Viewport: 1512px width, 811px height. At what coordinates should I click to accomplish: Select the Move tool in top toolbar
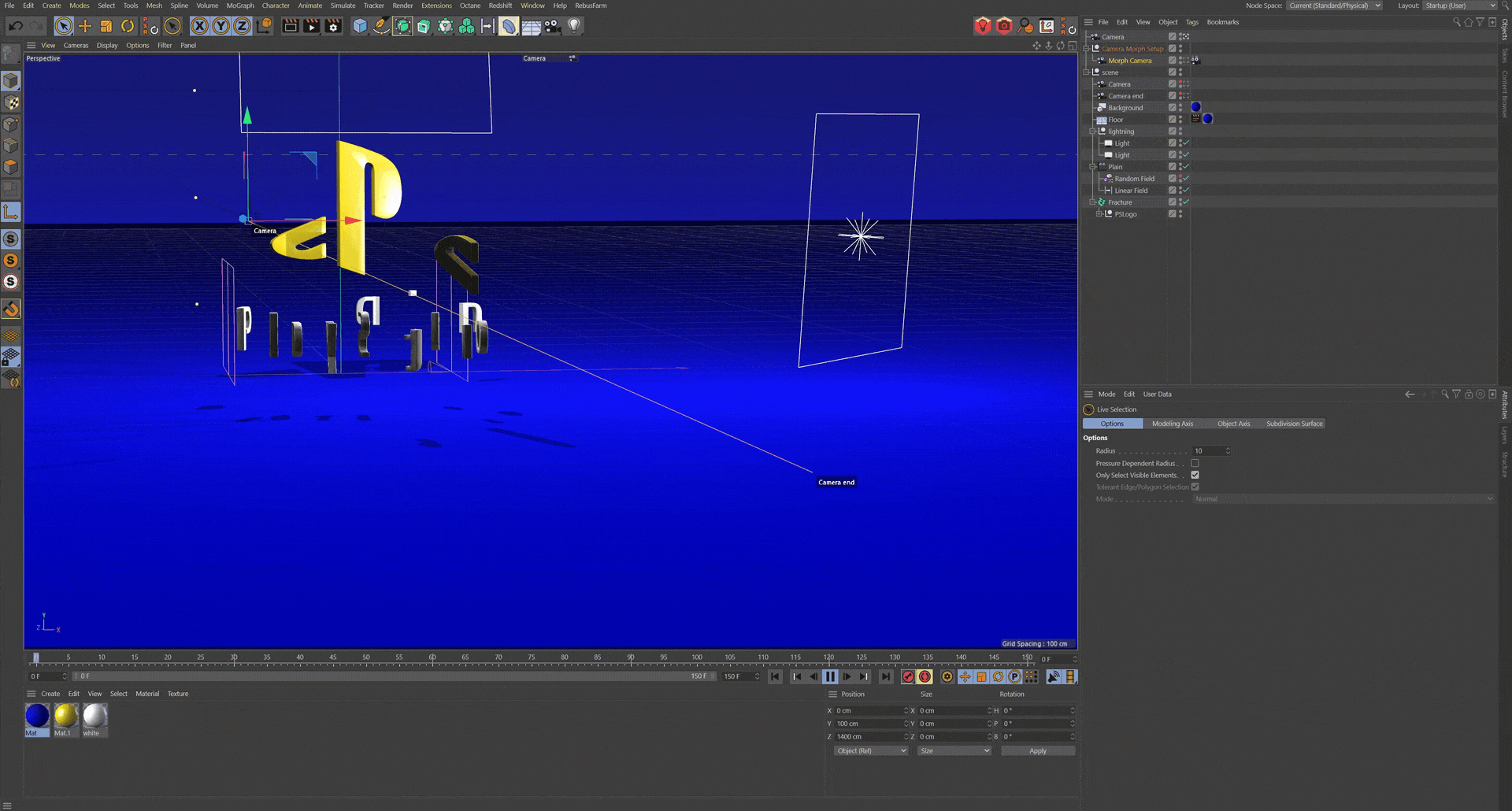(x=85, y=26)
